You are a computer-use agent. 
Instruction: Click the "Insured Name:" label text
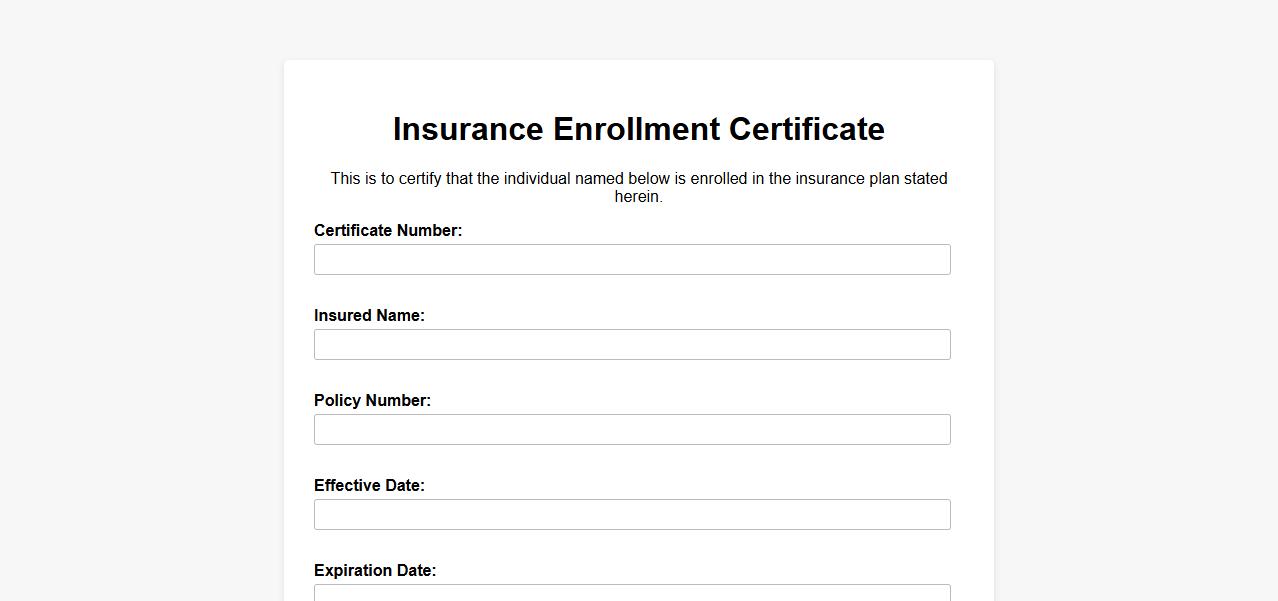point(369,316)
